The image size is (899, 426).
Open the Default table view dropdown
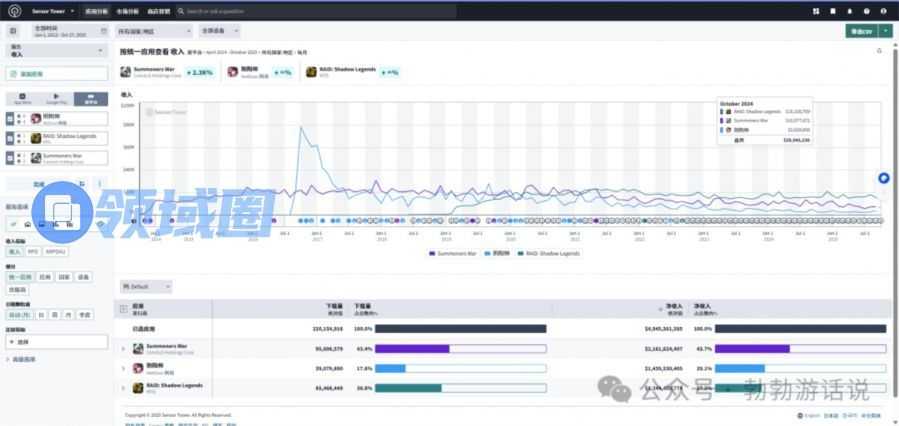coord(147,286)
